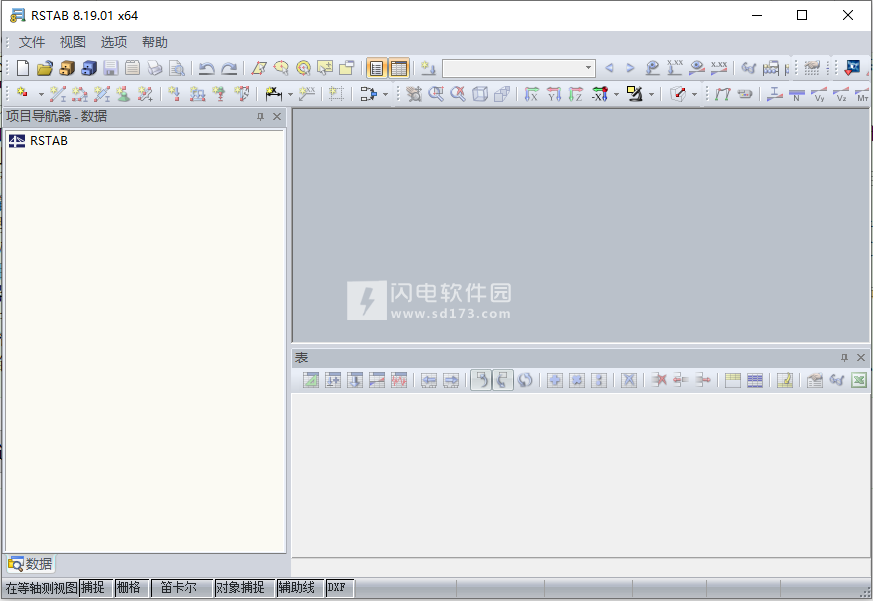The image size is (873, 601).
Task: View model in Z direction
Action: (576, 94)
